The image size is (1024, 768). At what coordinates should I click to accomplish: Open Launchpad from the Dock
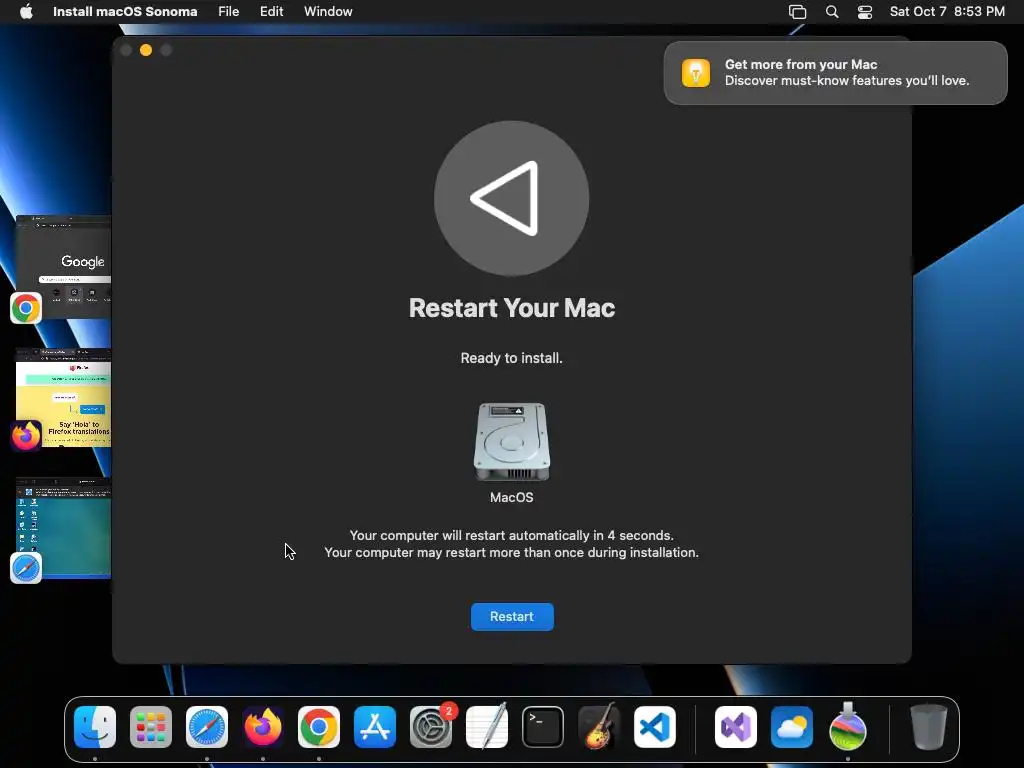click(151, 727)
